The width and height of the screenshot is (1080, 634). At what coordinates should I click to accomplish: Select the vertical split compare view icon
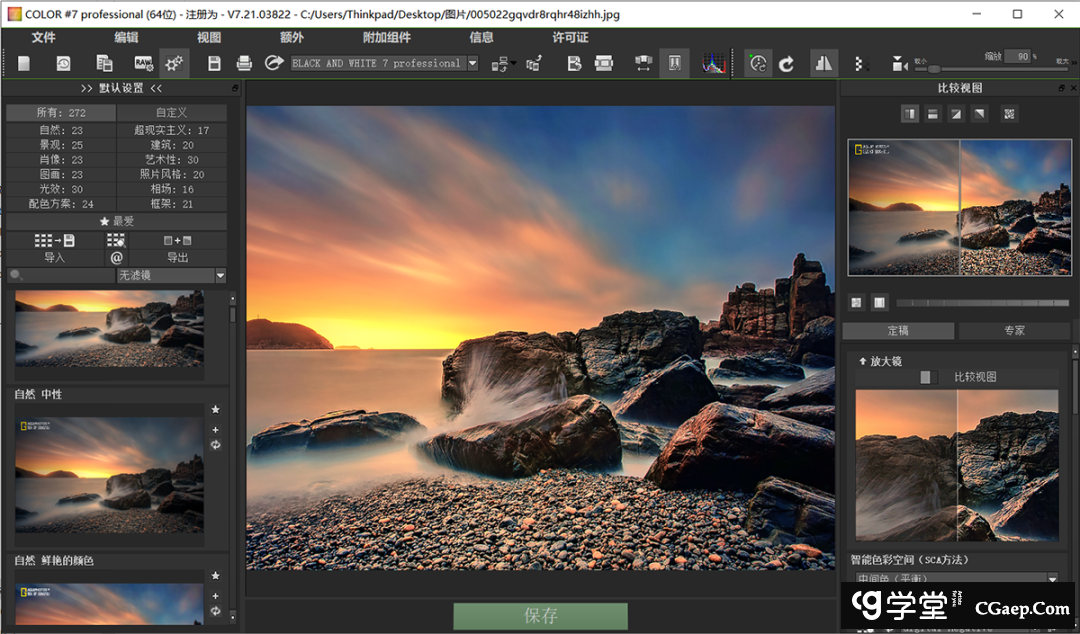point(910,114)
